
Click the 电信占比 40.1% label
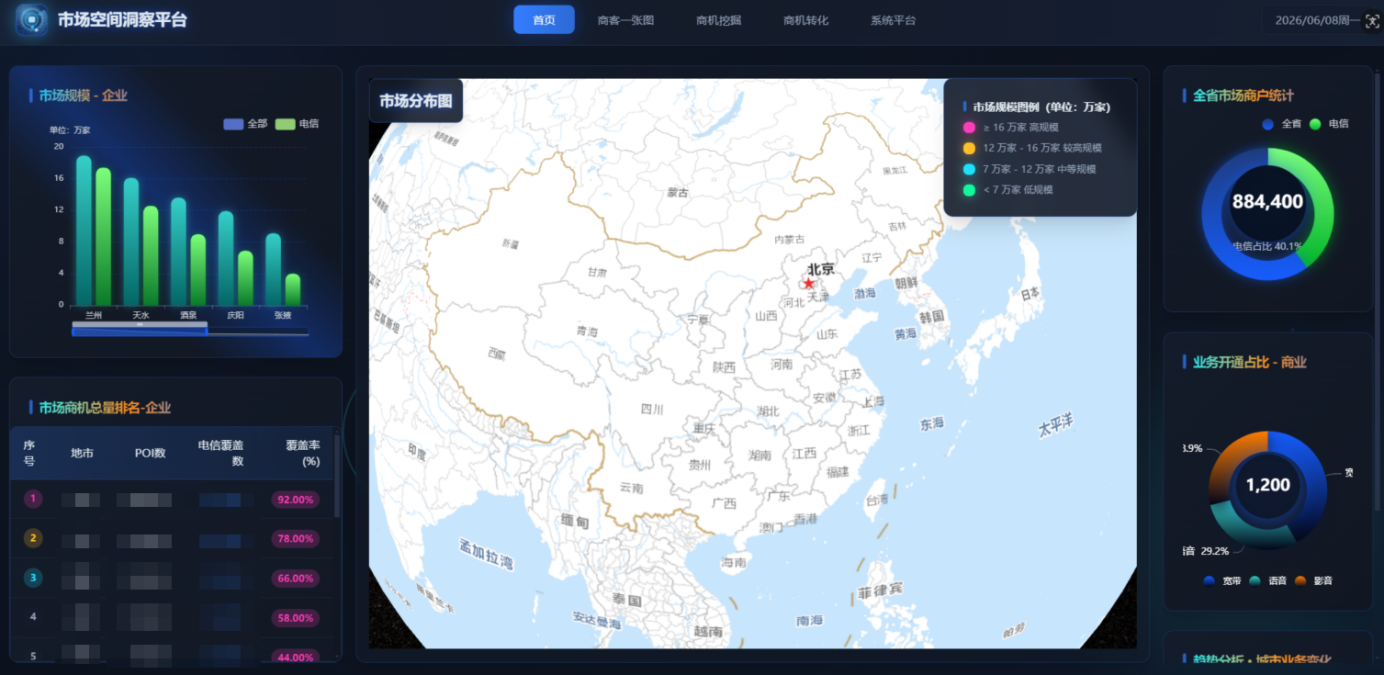tap(1267, 246)
